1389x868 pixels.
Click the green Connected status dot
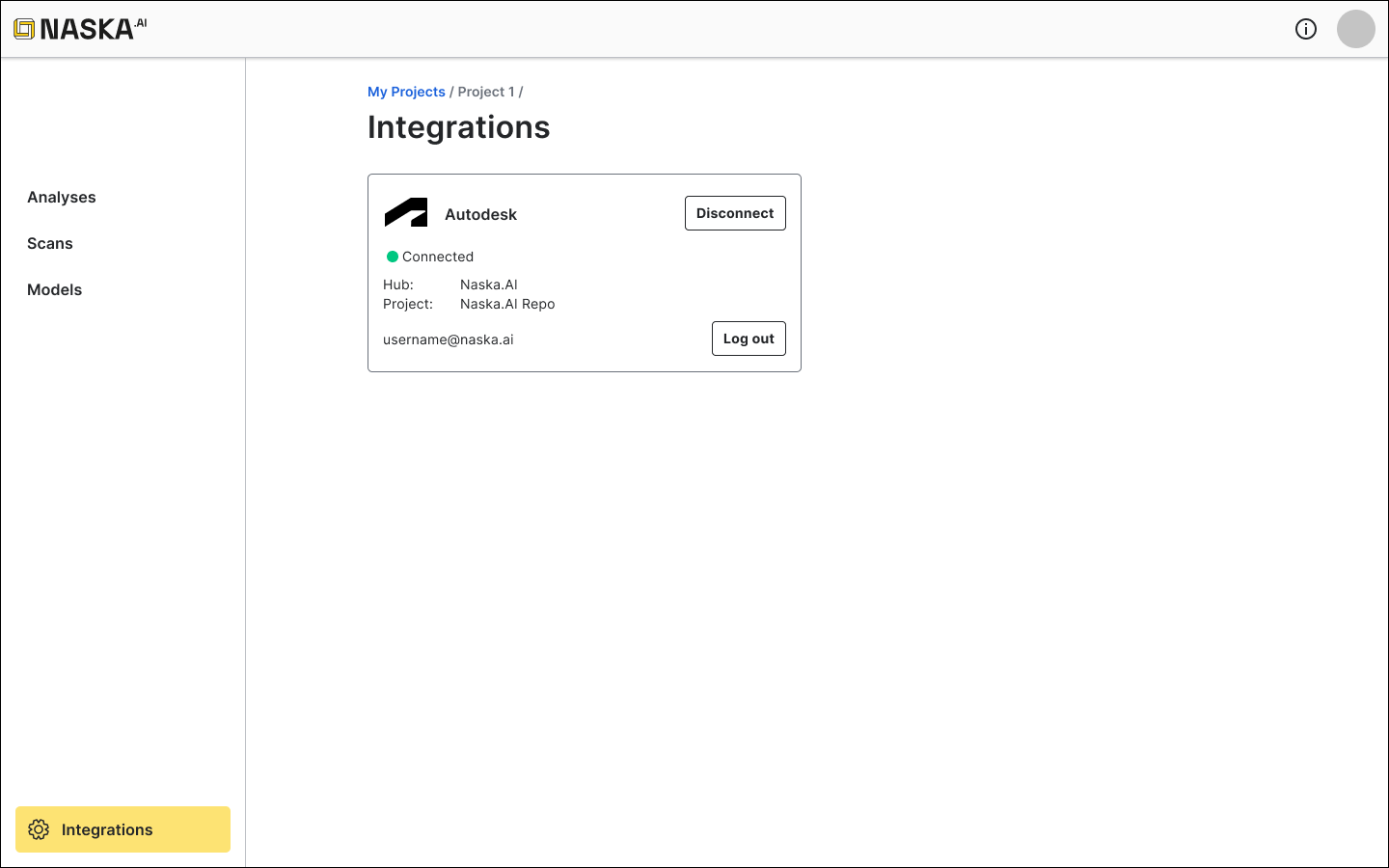pyautogui.click(x=393, y=257)
